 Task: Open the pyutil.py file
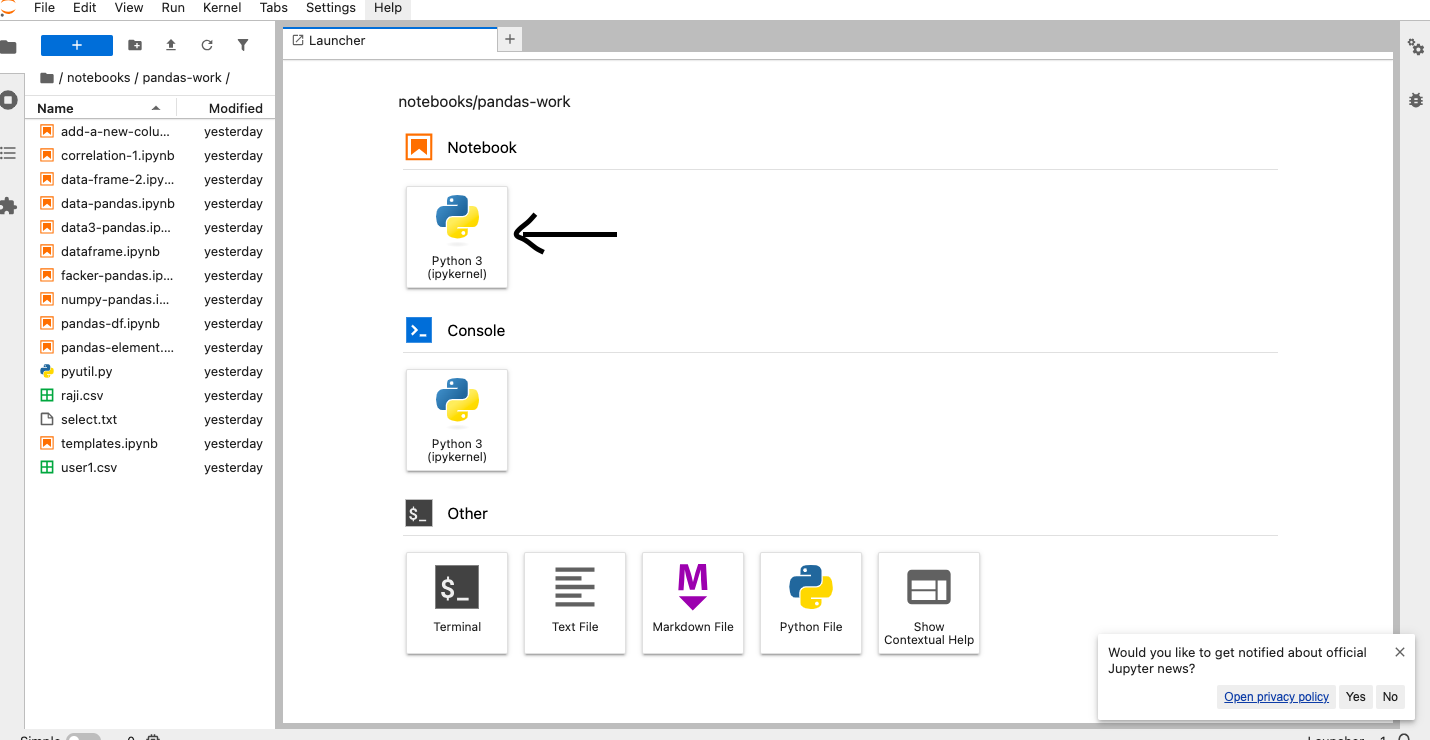click(86, 372)
